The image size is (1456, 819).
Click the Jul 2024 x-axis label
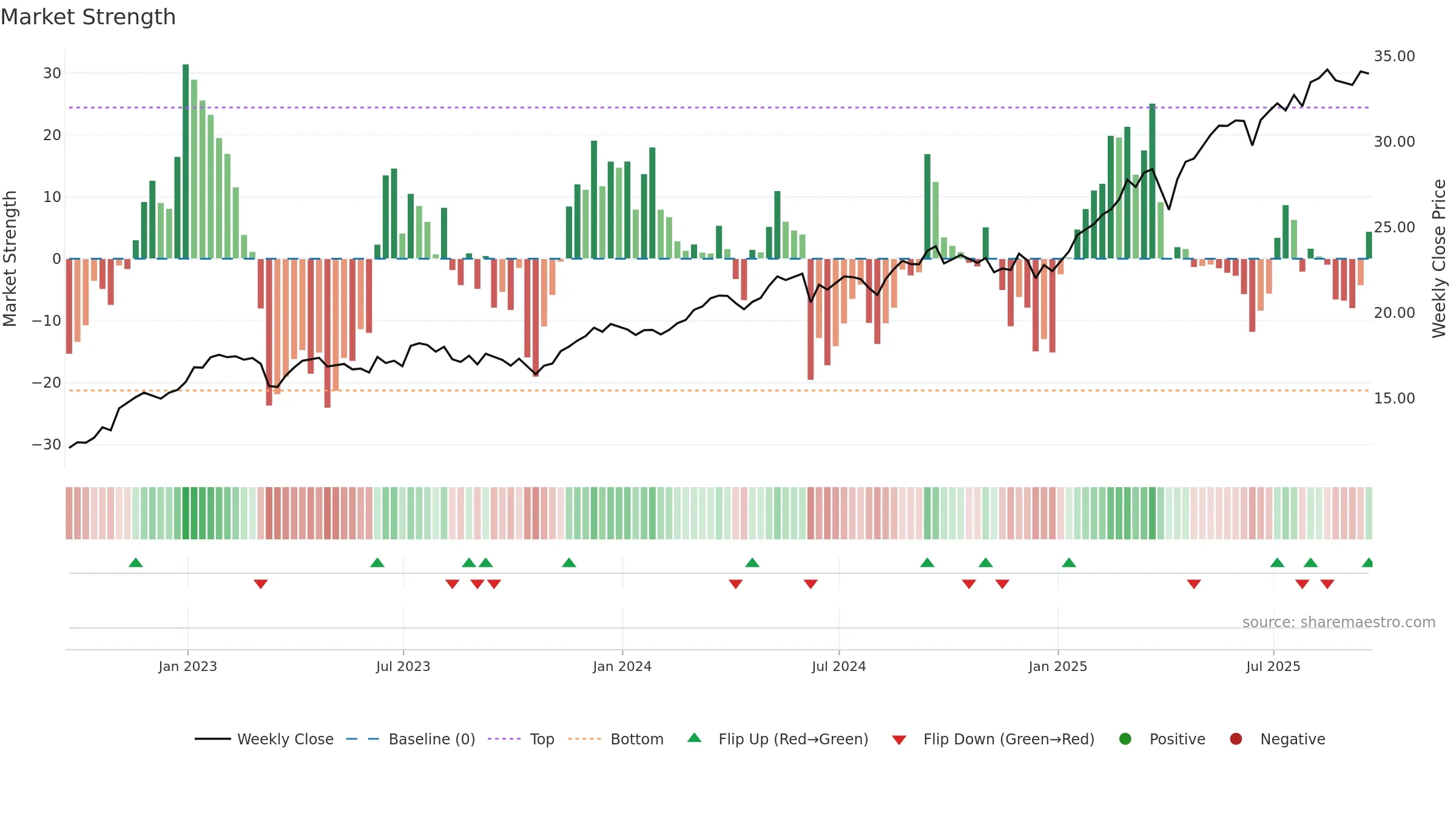click(x=839, y=666)
